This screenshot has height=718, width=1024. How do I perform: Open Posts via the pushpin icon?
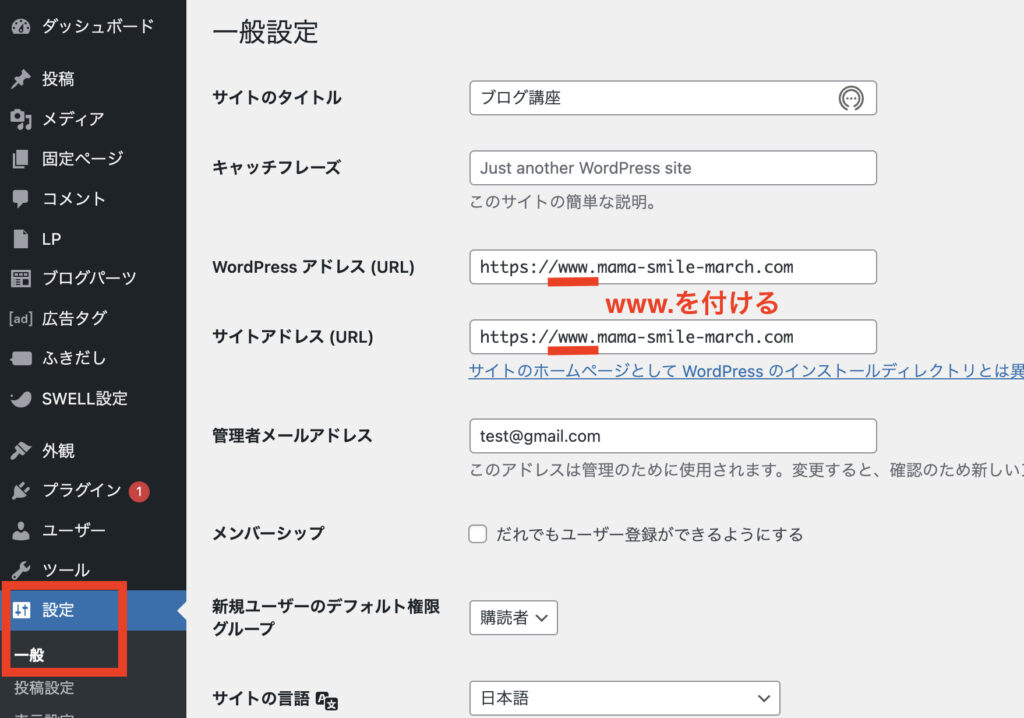(x=21, y=79)
